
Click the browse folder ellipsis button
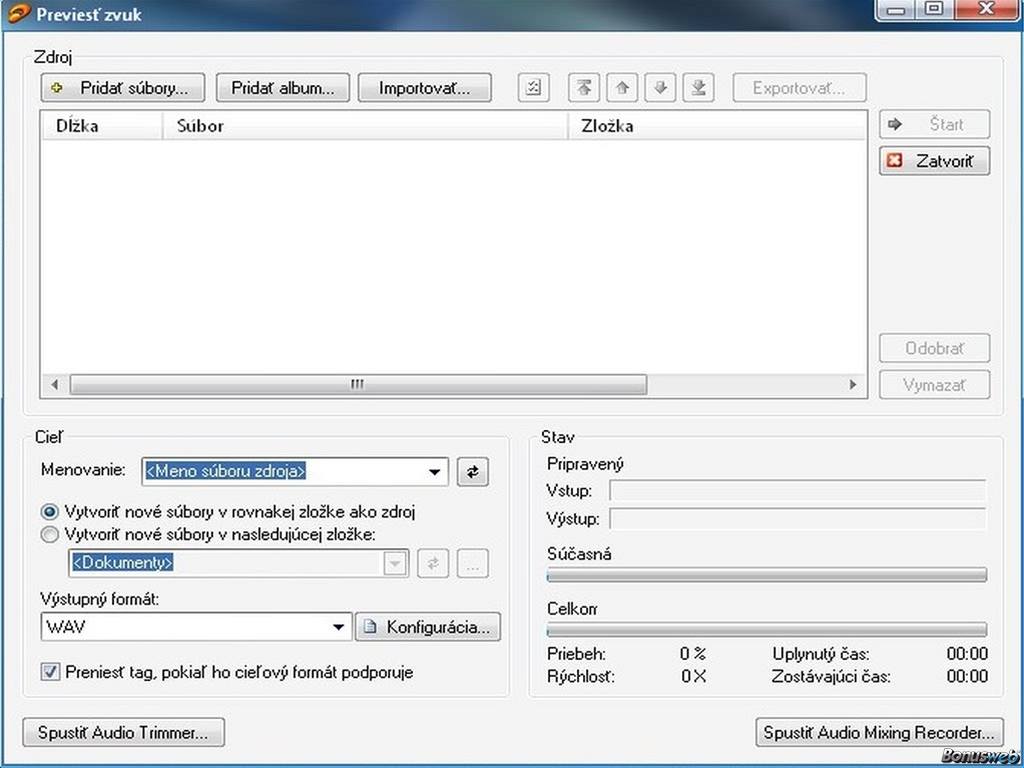pyautogui.click(x=473, y=563)
